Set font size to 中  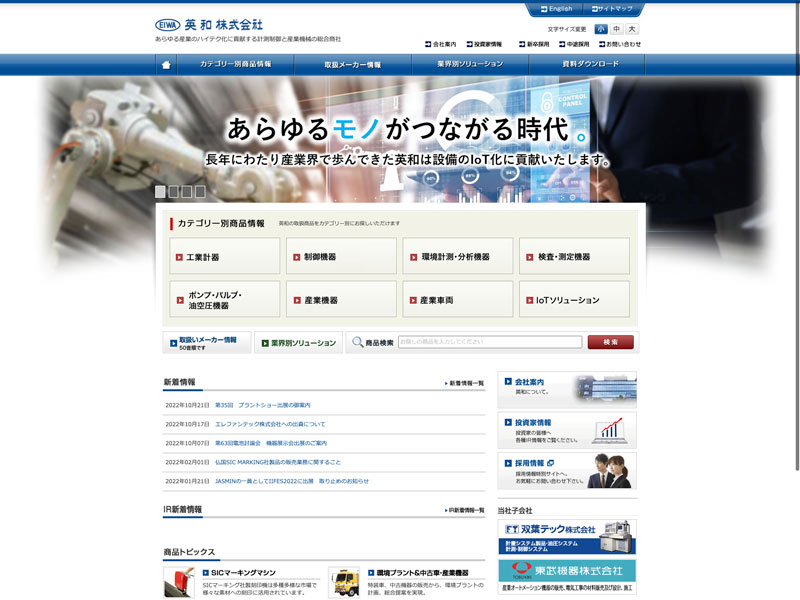[x=616, y=30]
